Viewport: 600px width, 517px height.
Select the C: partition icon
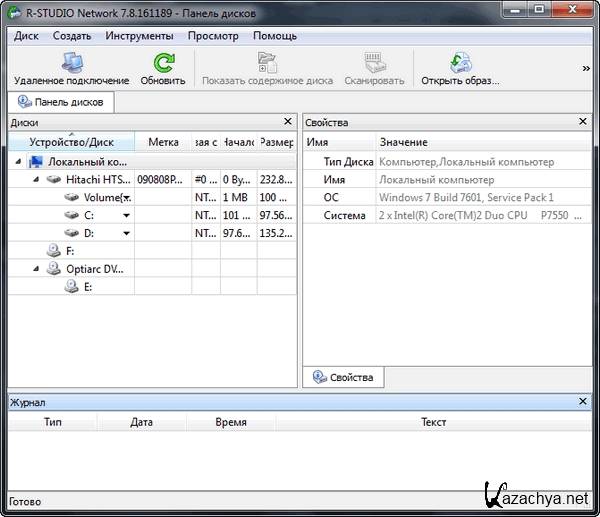coord(71,215)
